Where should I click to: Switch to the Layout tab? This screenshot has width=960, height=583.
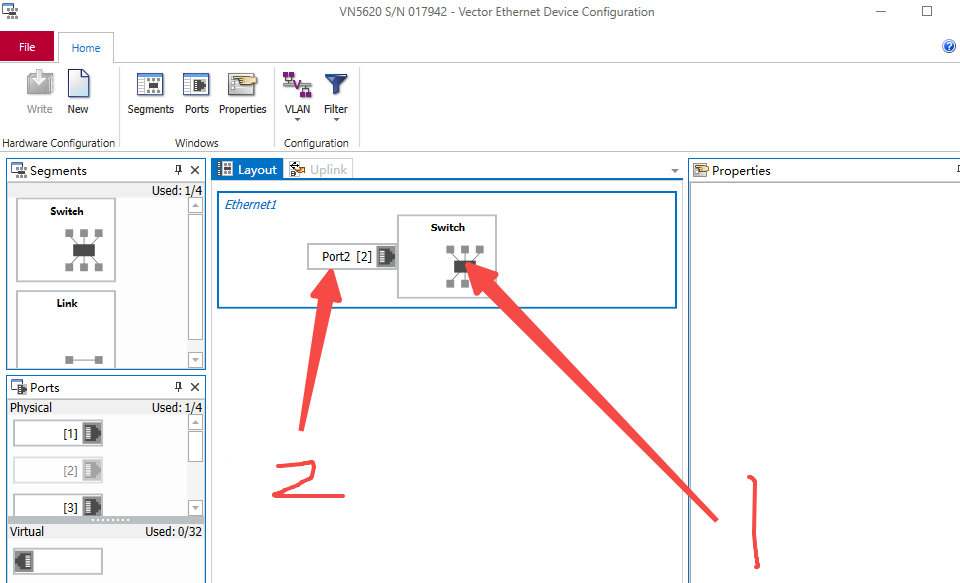[247, 170]
